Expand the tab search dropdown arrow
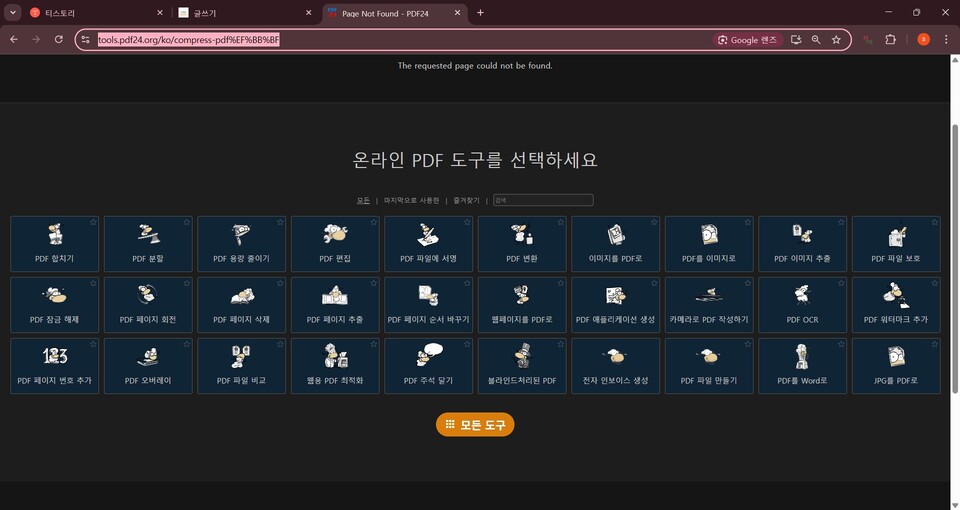 point(12,13)
